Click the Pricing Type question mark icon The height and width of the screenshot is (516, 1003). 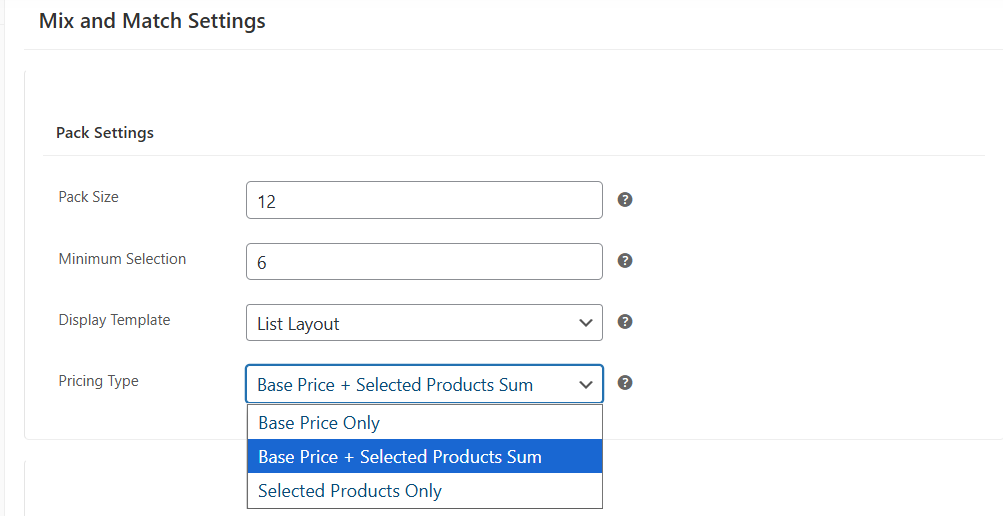[625, 383]
